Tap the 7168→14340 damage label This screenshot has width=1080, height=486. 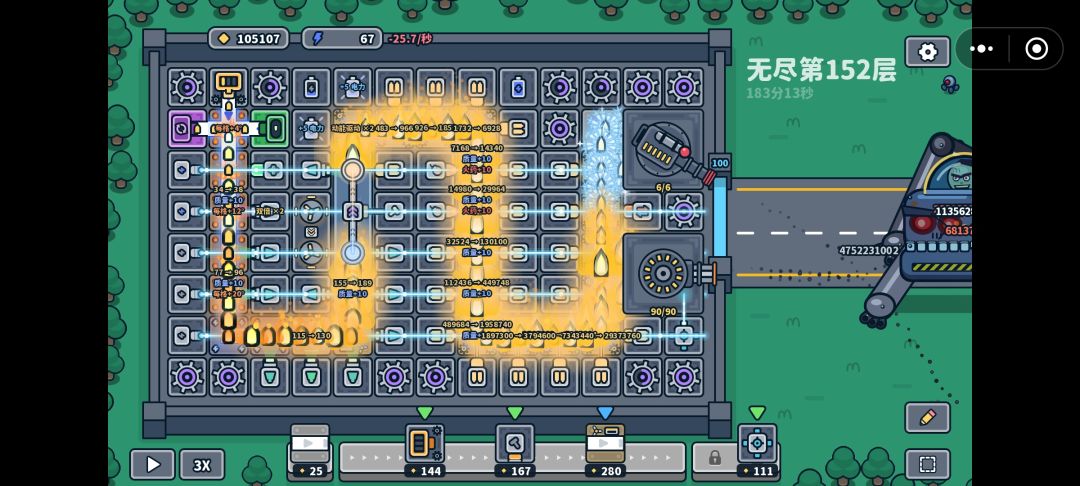(477, 148)
